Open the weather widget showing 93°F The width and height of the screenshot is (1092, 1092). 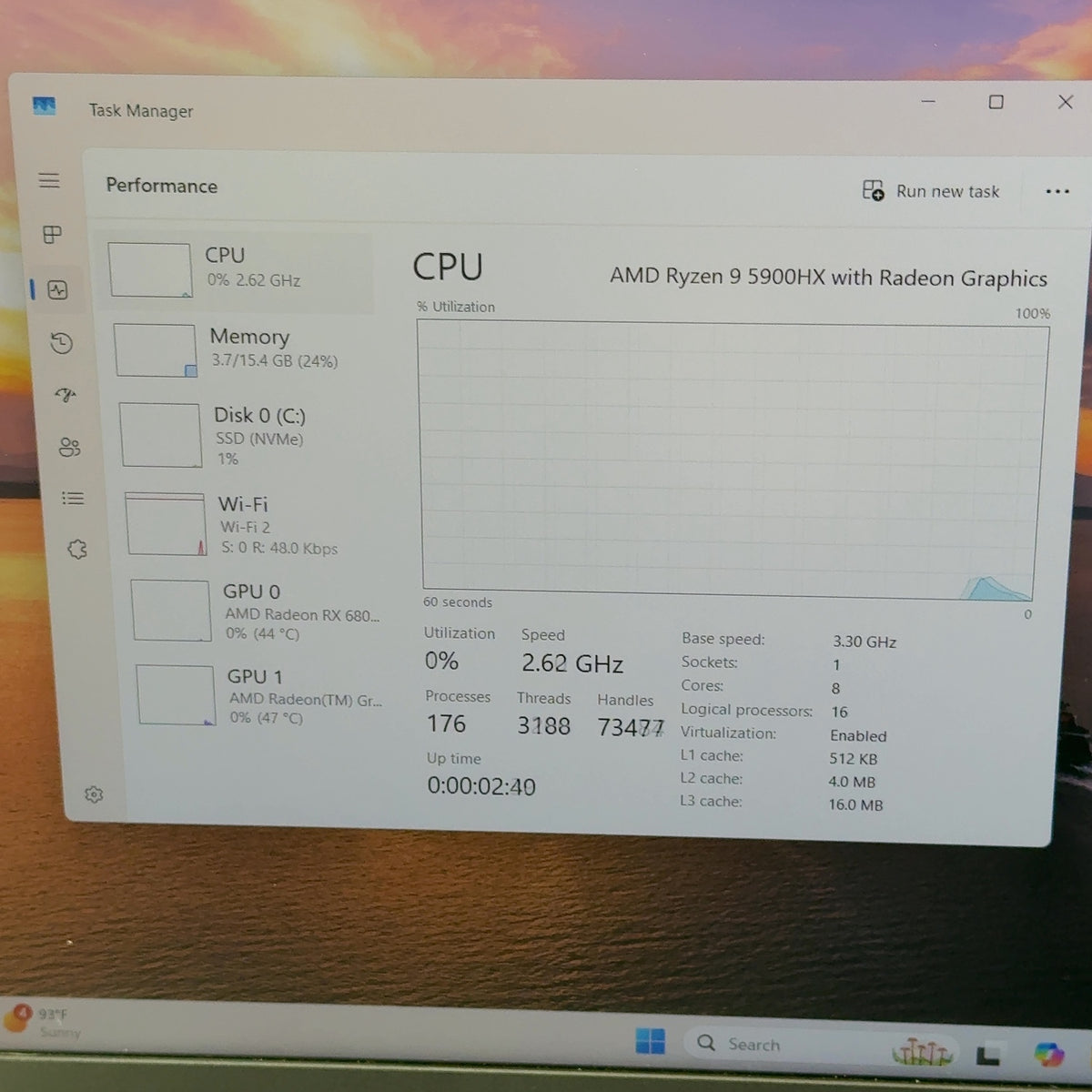(44, 1023)
